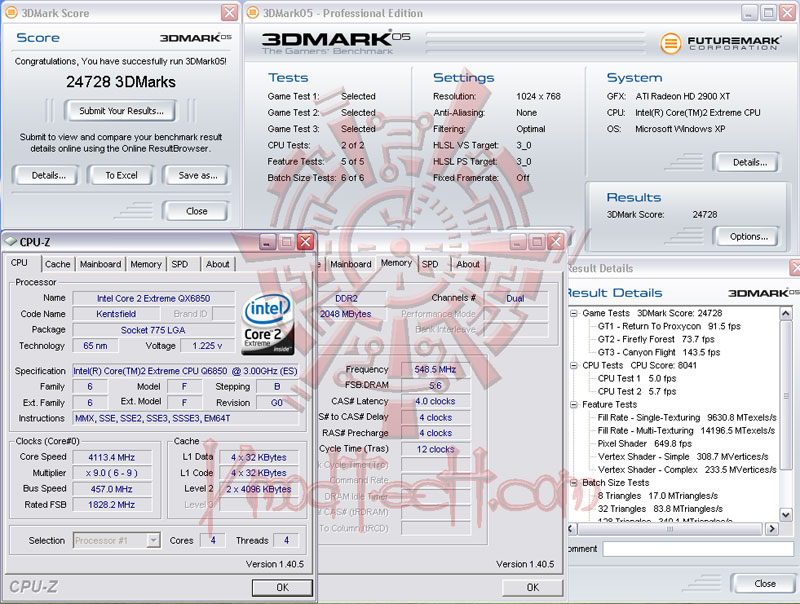The height and width of the screenshot is (604, 800).
Task: Click Result Details scroll down arrow
Action: (x=786, y=514)
